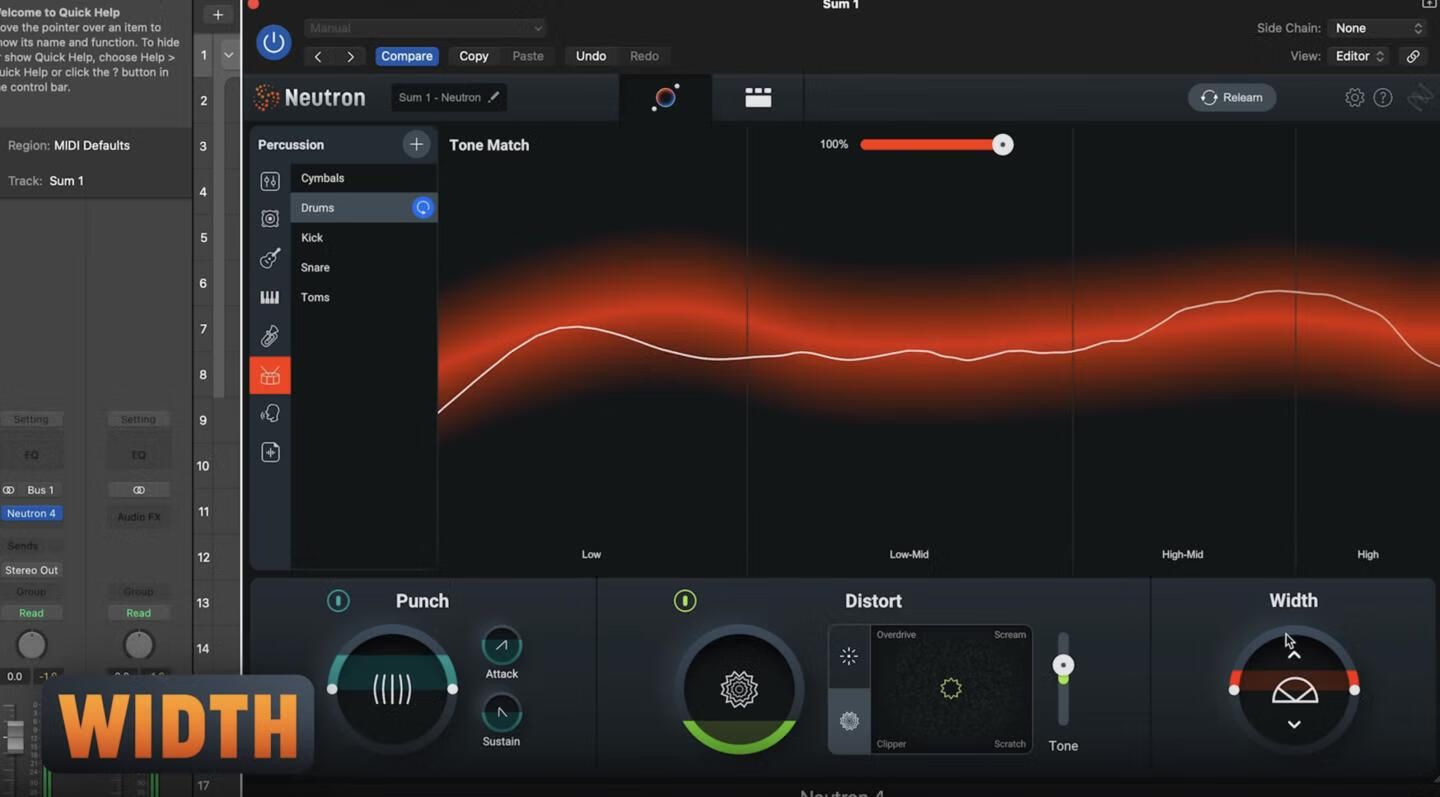Select Cymbals in the Percussion list
Viewport: 1440px width, 797px height.
(x=364, y=178)
